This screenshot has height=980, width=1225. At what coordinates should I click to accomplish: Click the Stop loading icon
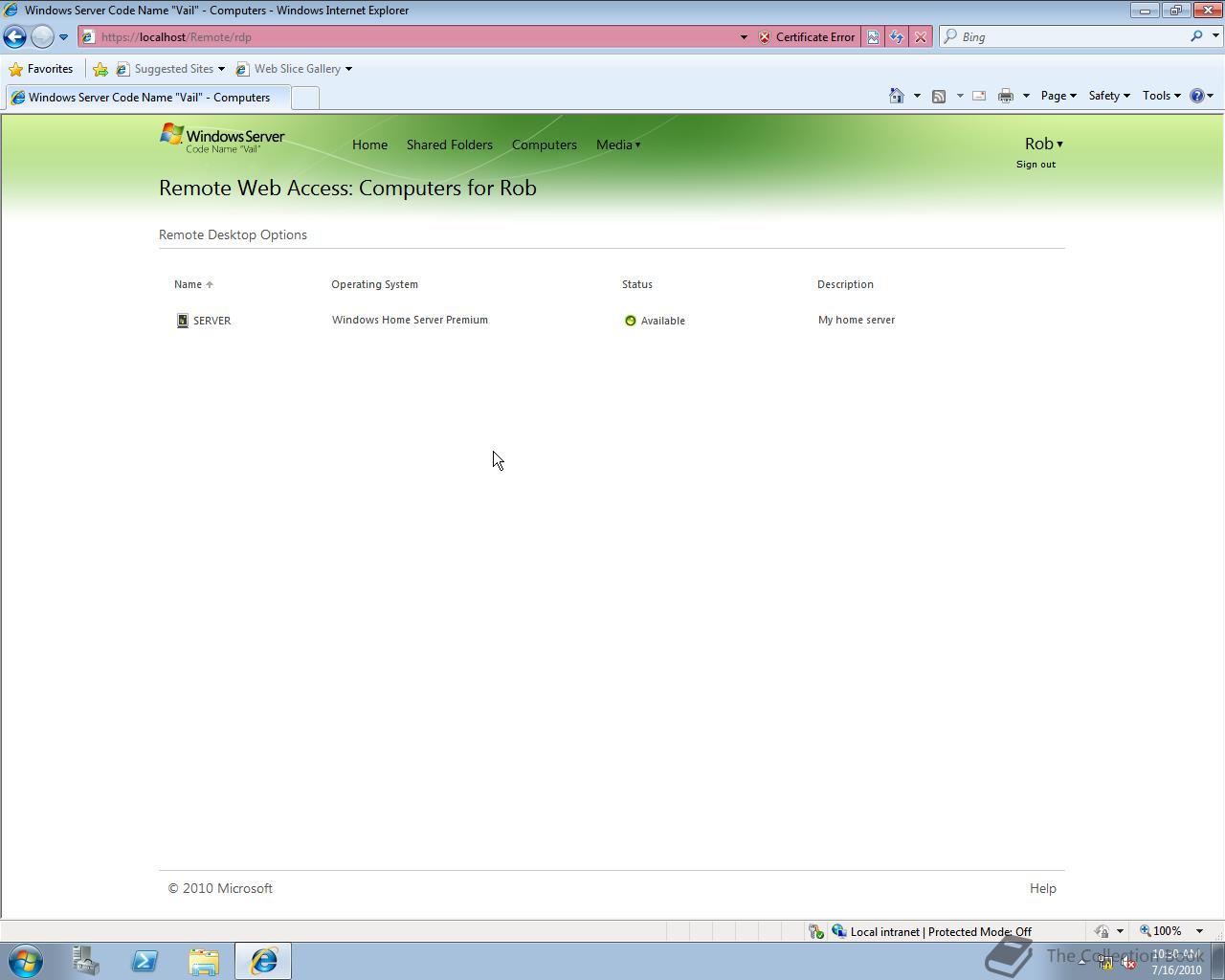921,37
